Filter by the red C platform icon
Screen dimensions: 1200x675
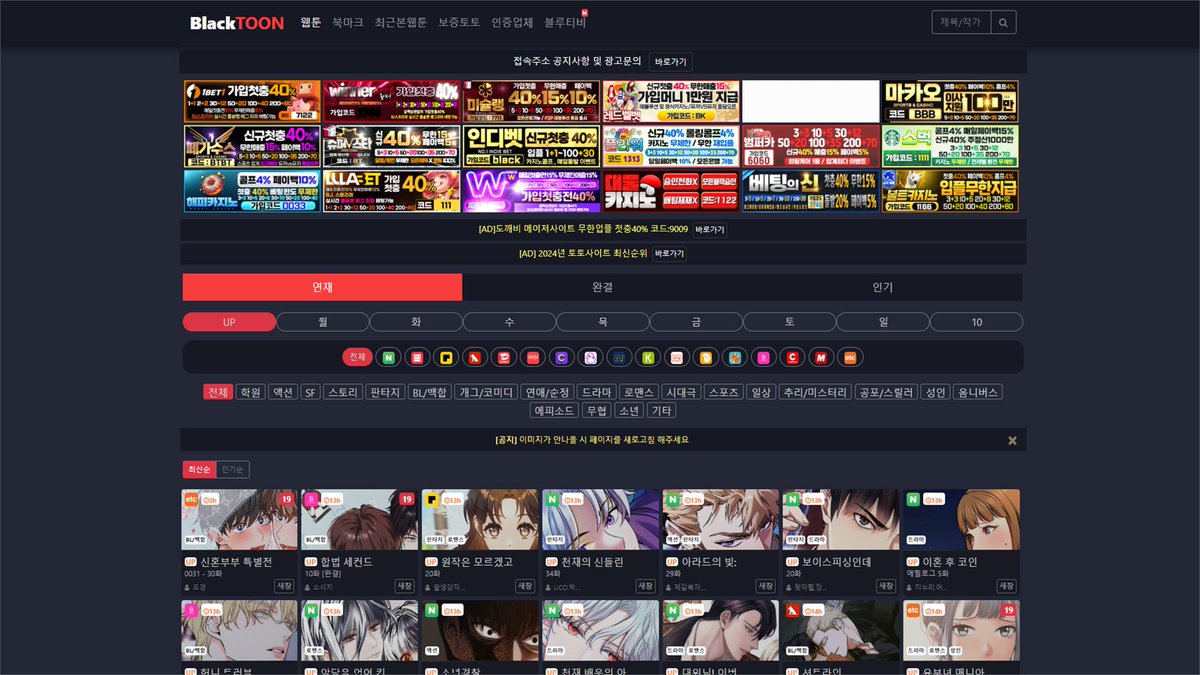(792, 357)
